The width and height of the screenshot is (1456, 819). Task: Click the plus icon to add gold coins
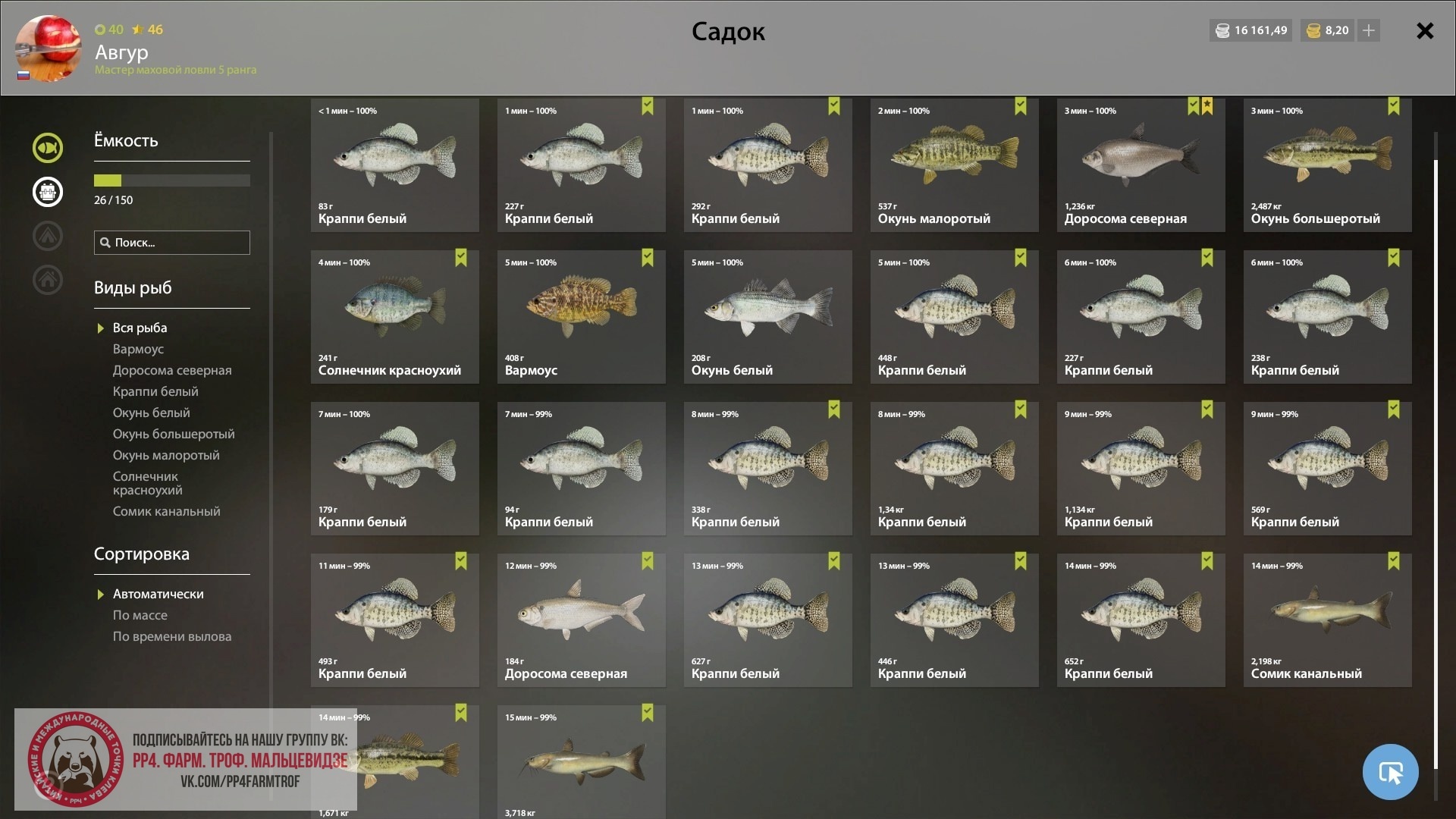tap(1369, 30)
